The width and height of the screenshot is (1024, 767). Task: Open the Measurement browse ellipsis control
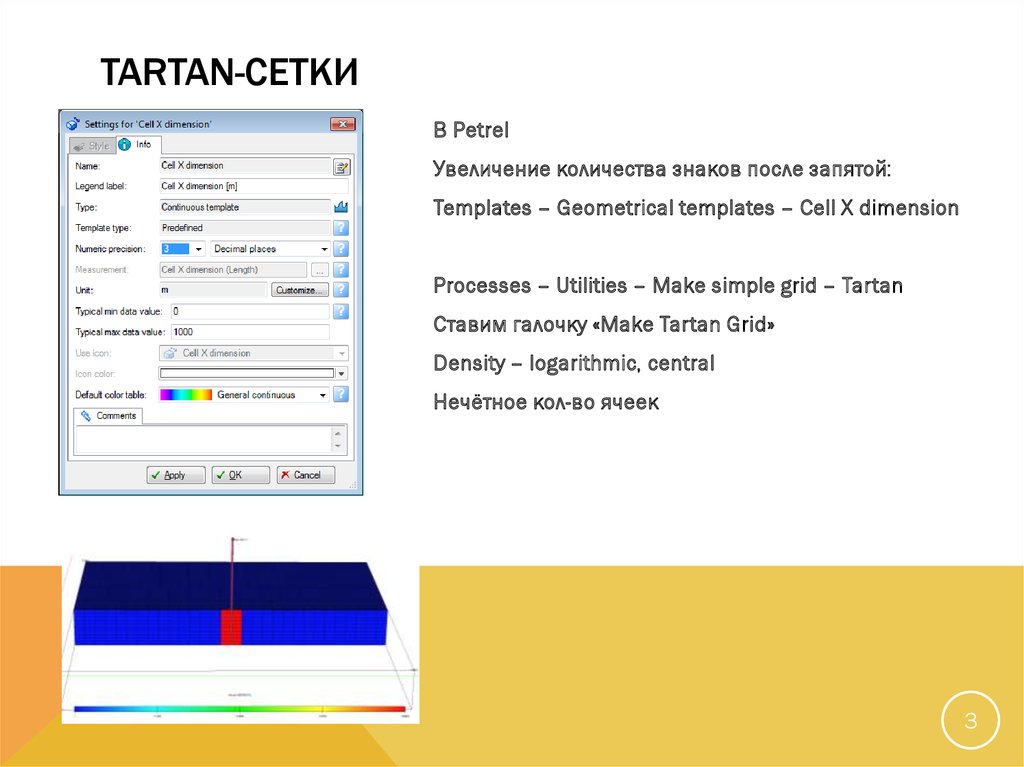pyautogui.click(x=319, y=269)
